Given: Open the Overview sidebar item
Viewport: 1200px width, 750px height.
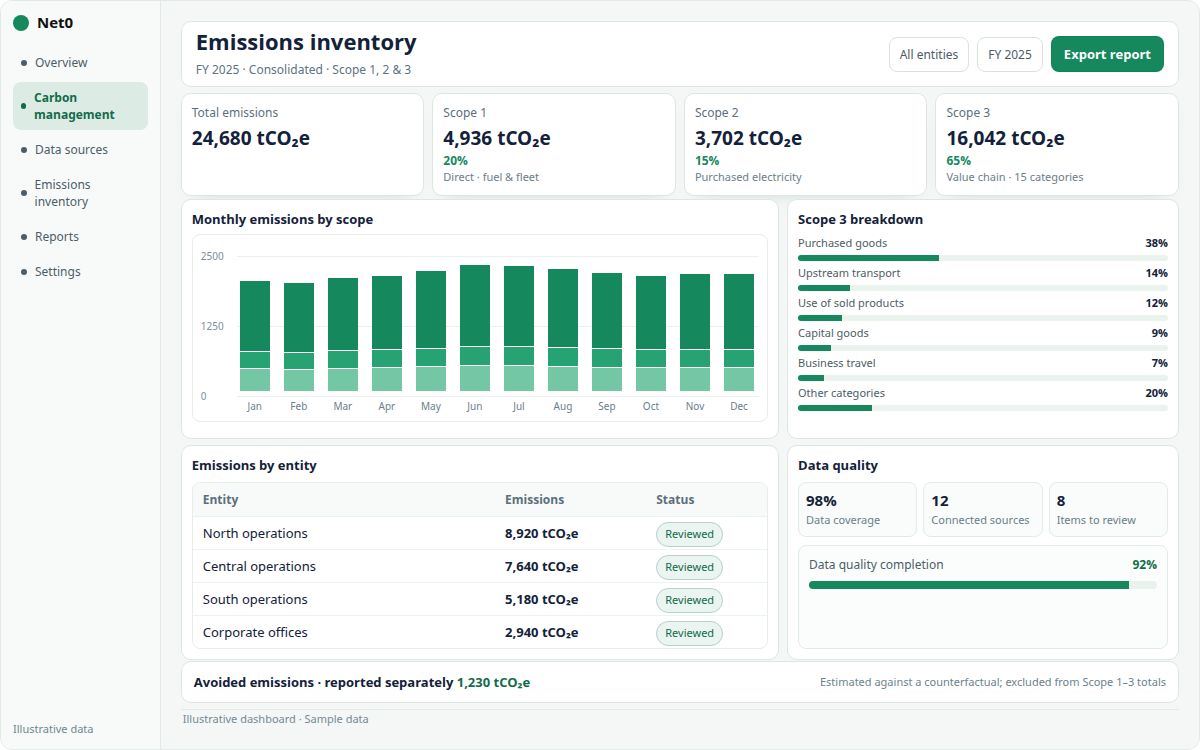Looking at the screenshot, I should (80, 62).
